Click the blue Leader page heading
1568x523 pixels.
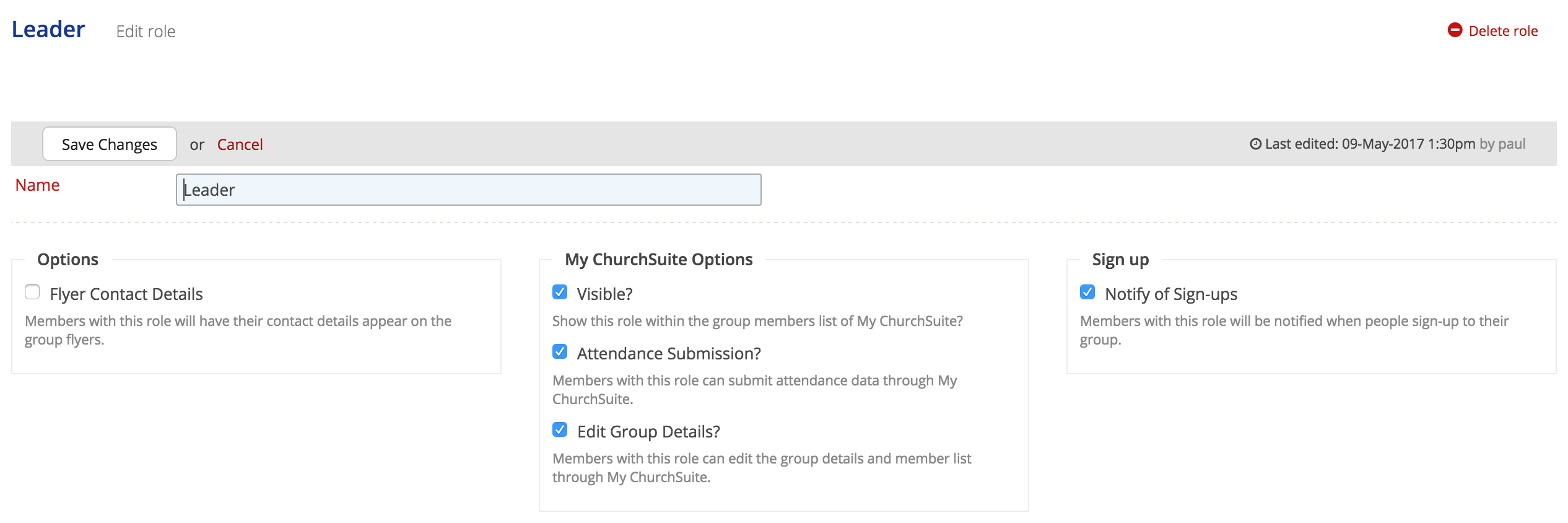click(x=48, y=29)
